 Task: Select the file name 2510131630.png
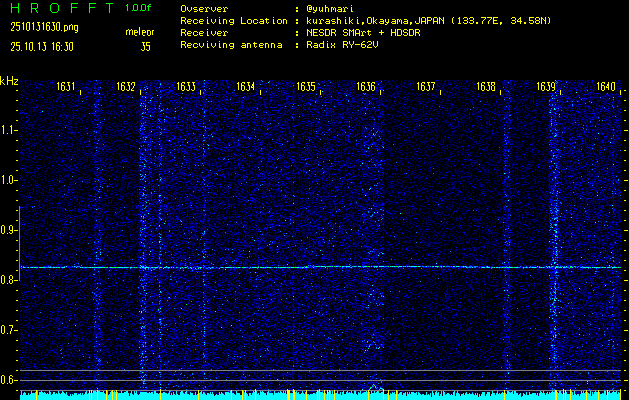coord(45,27)
